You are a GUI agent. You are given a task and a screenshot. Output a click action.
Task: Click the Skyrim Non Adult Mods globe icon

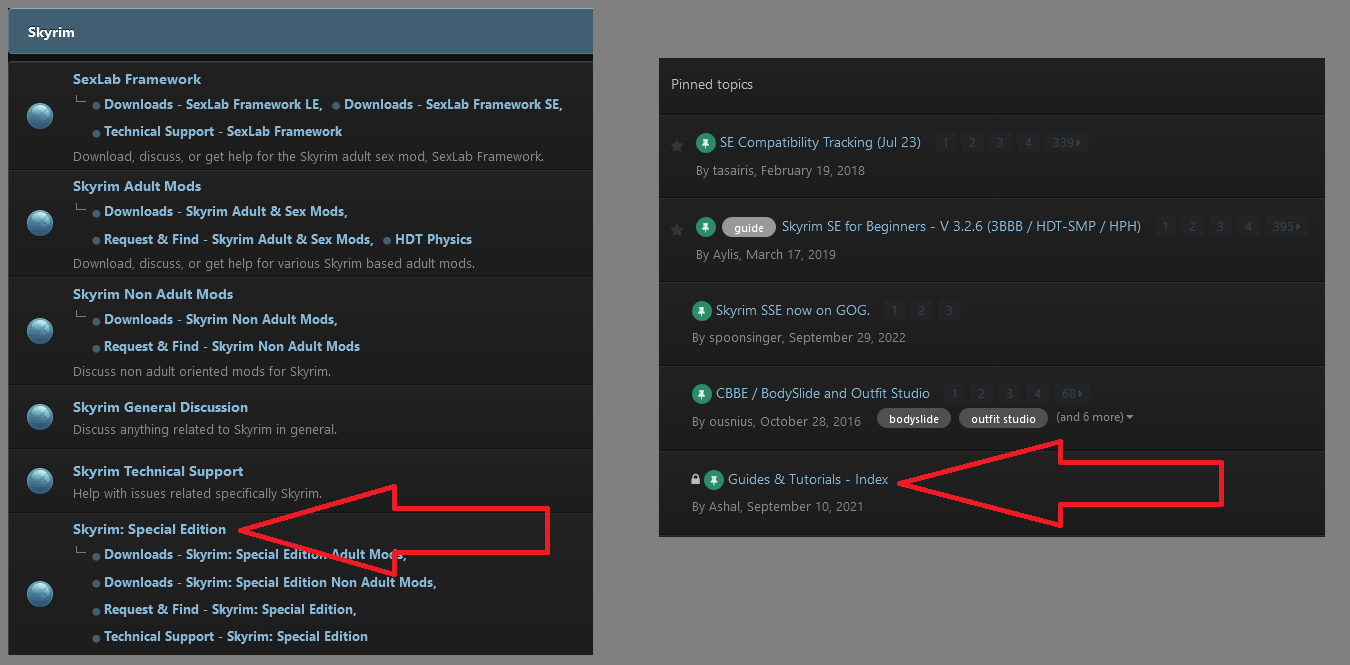click(40, 331)
